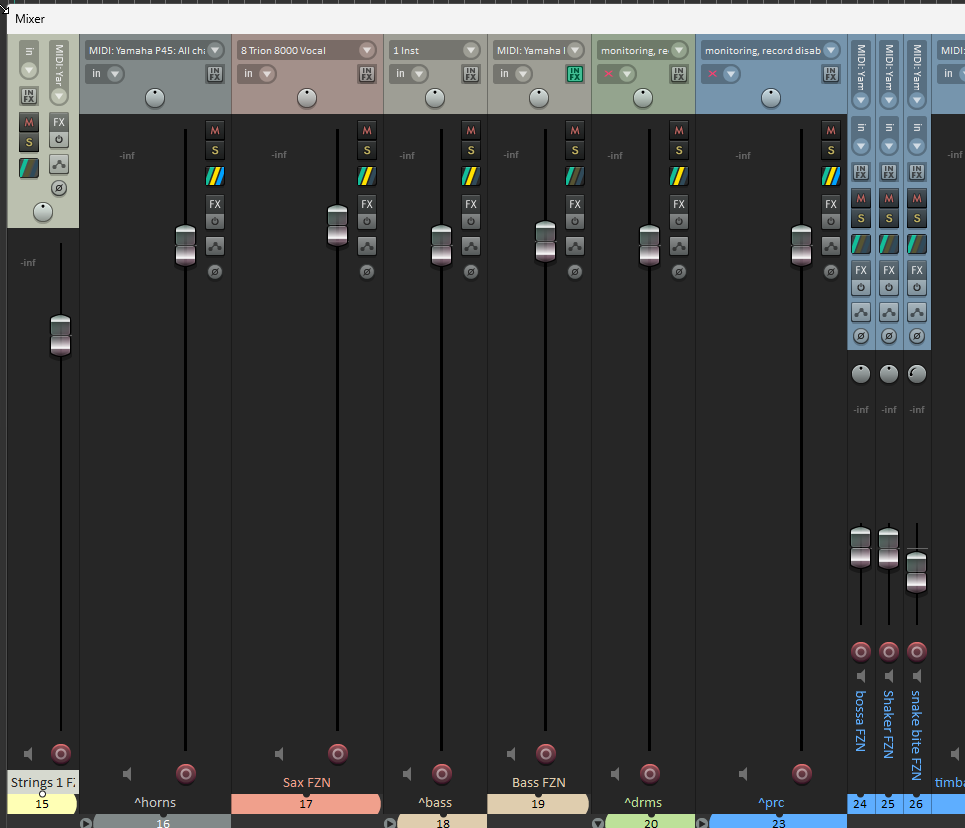The width and height of the screenshot is (965, 828).
Task: Open red X record mode dropdown on ^drms
Action: 617,74
